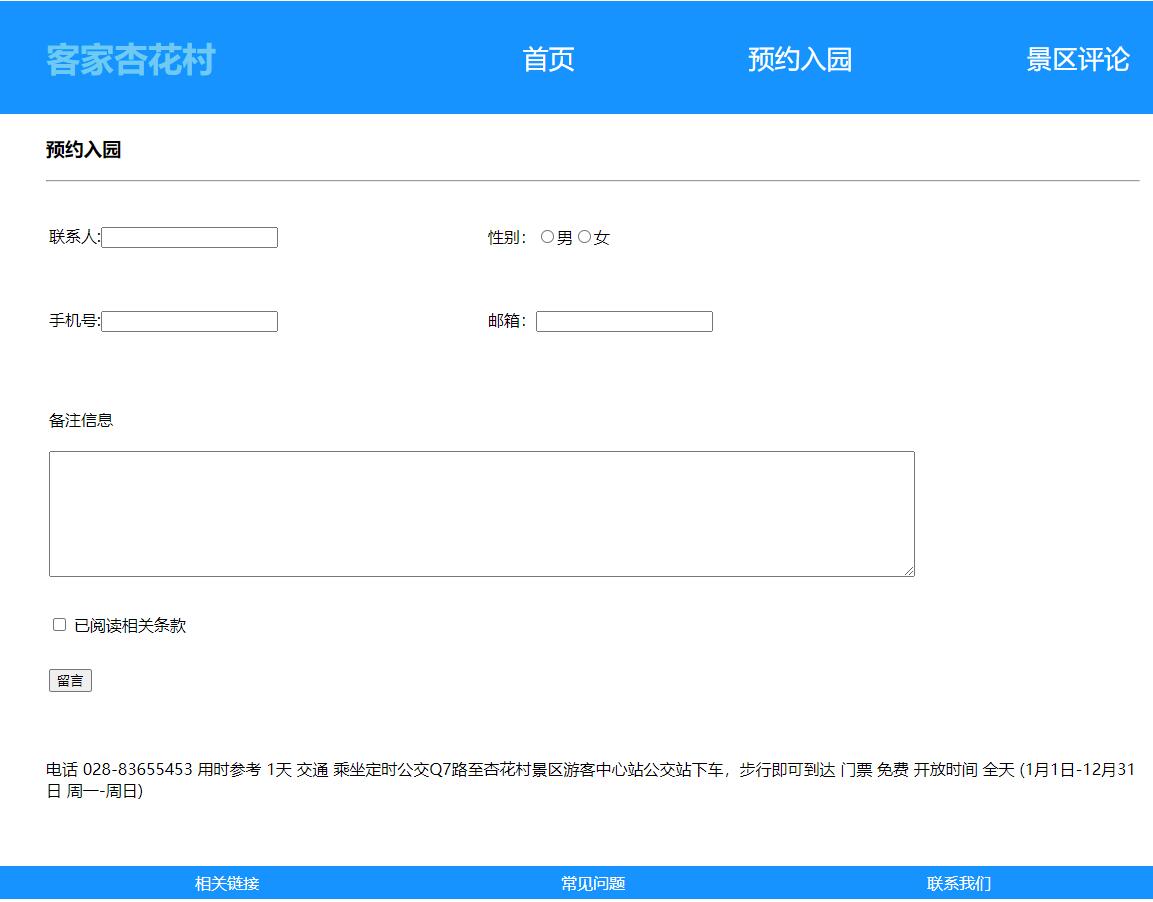Go to the 首页 navigation item

pyautogui.click(x=548, y=60)
